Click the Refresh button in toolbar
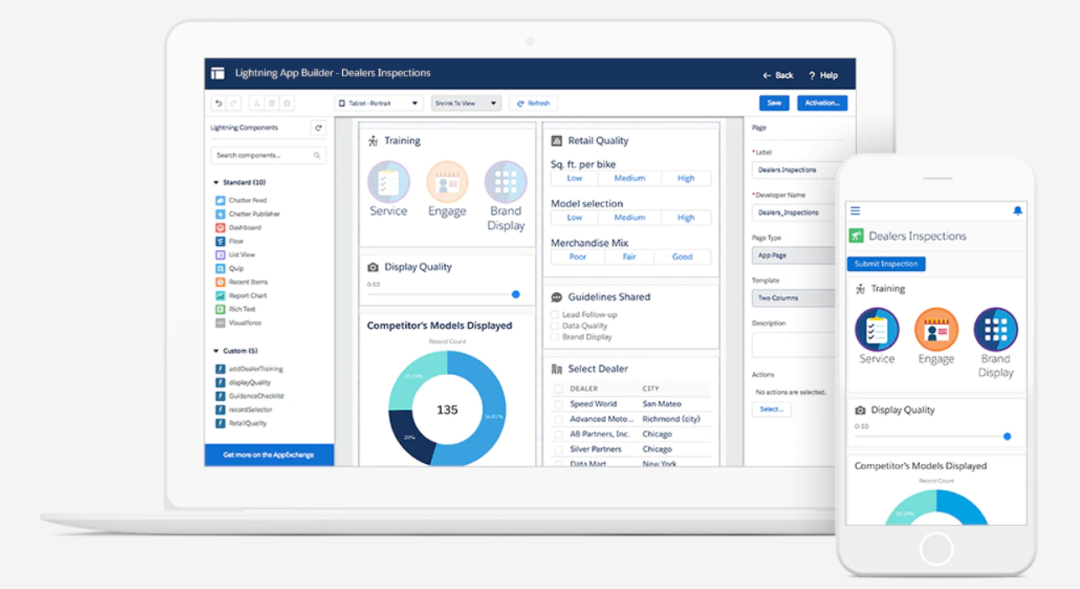This screenshot has width=1080, height=589. 534,103
